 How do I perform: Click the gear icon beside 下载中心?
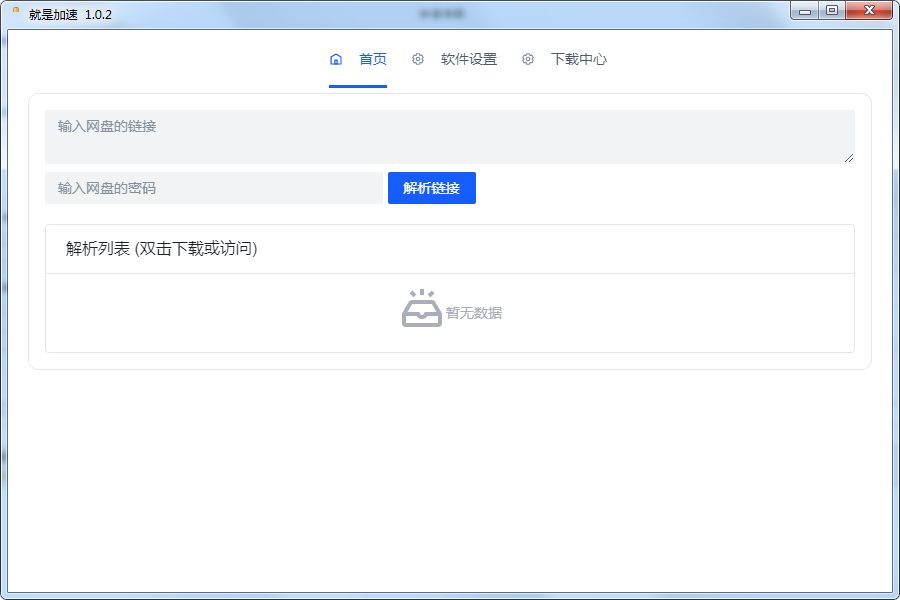528,59
